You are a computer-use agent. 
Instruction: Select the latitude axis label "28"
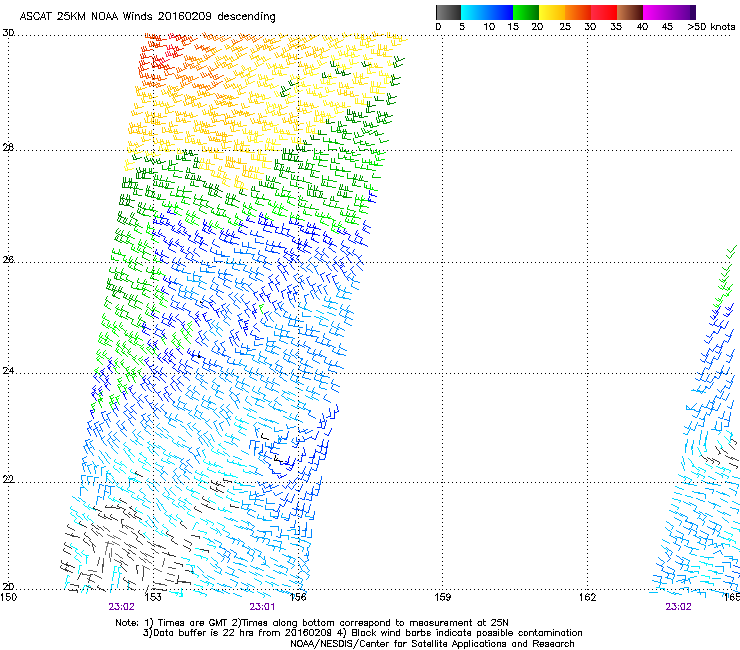coord(8,148)
